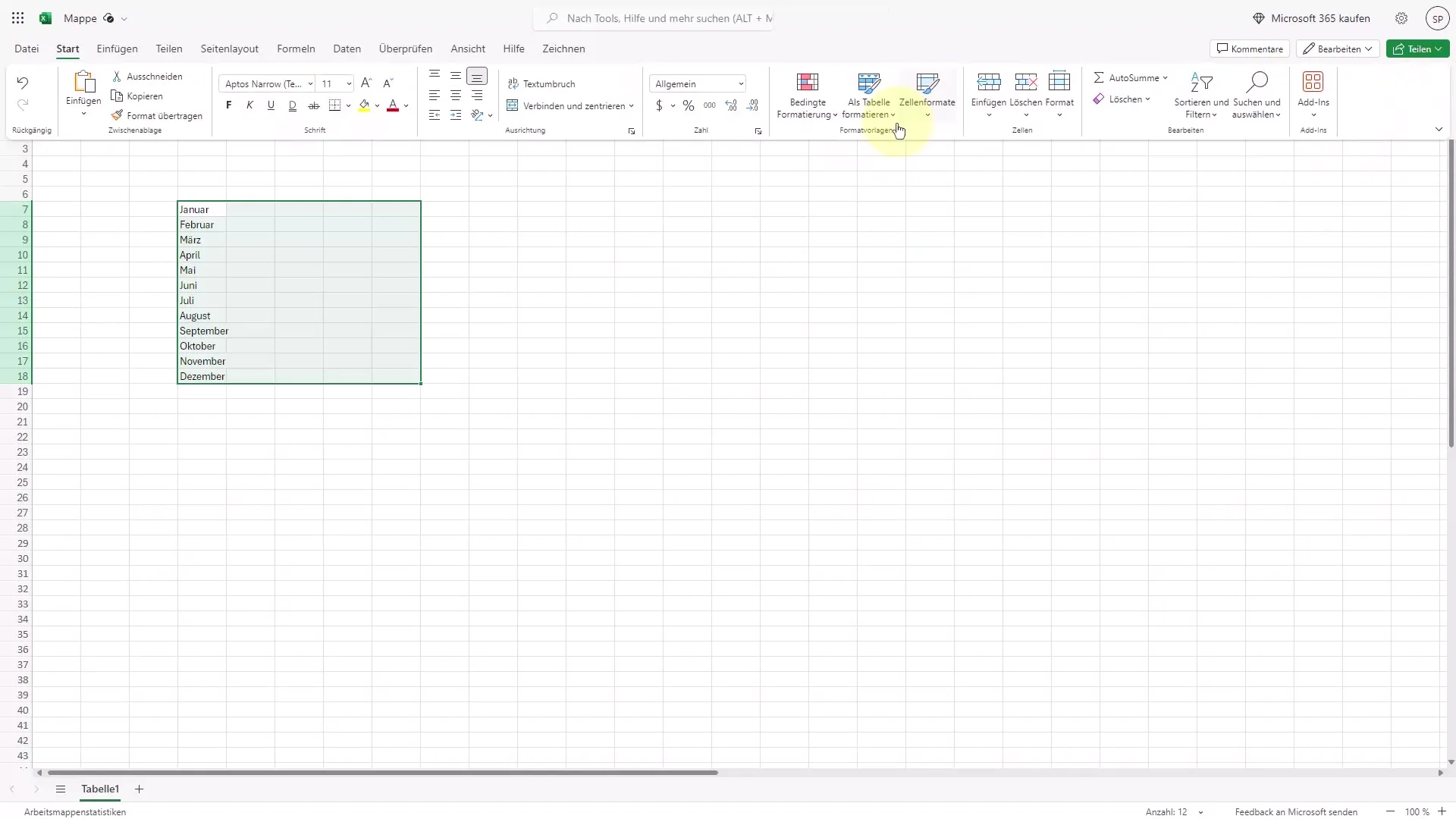Collapse the ribbon with chevron
The height and width of the screenshot is (819, 1456).
pos(1439,130)
